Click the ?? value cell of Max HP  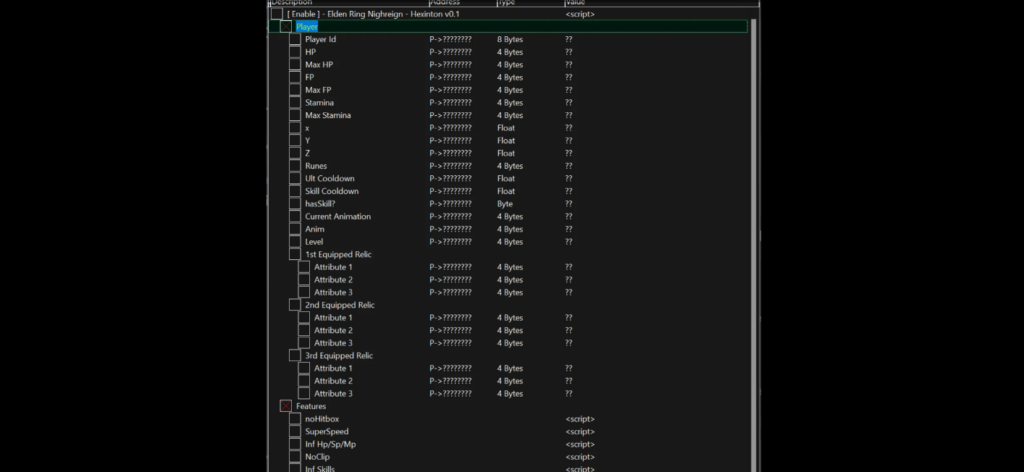pyautogui.click(x=569, y=65)
